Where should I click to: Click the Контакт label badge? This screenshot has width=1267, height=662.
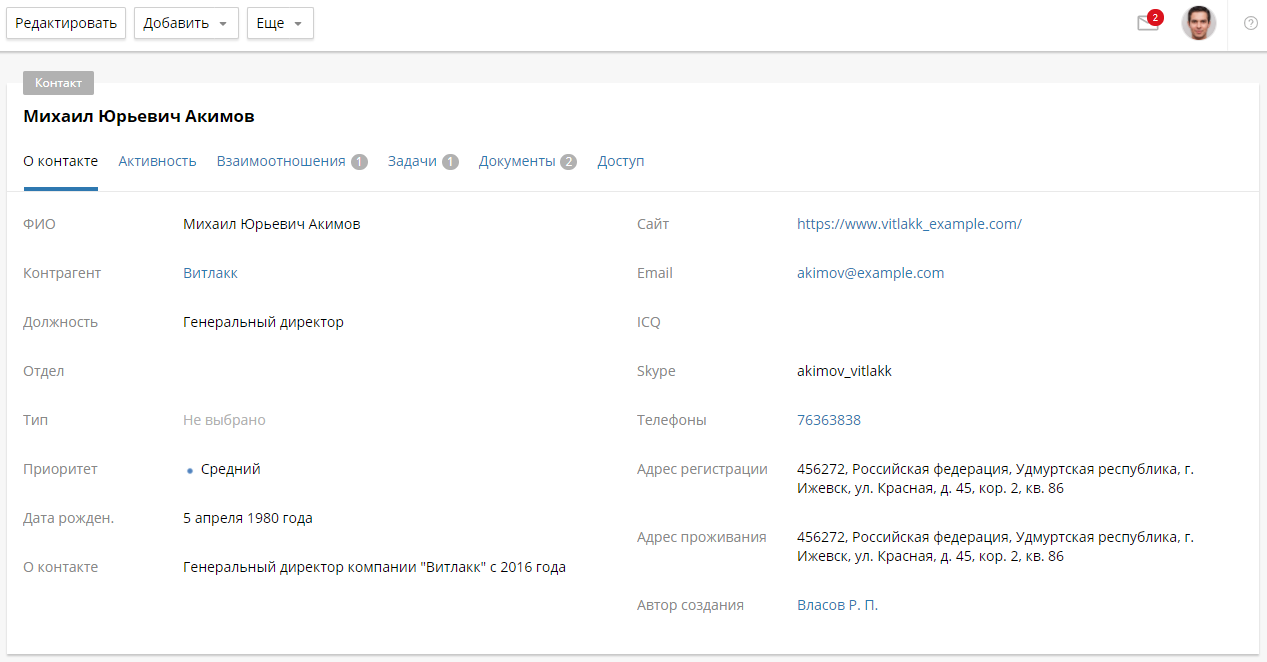58,83
